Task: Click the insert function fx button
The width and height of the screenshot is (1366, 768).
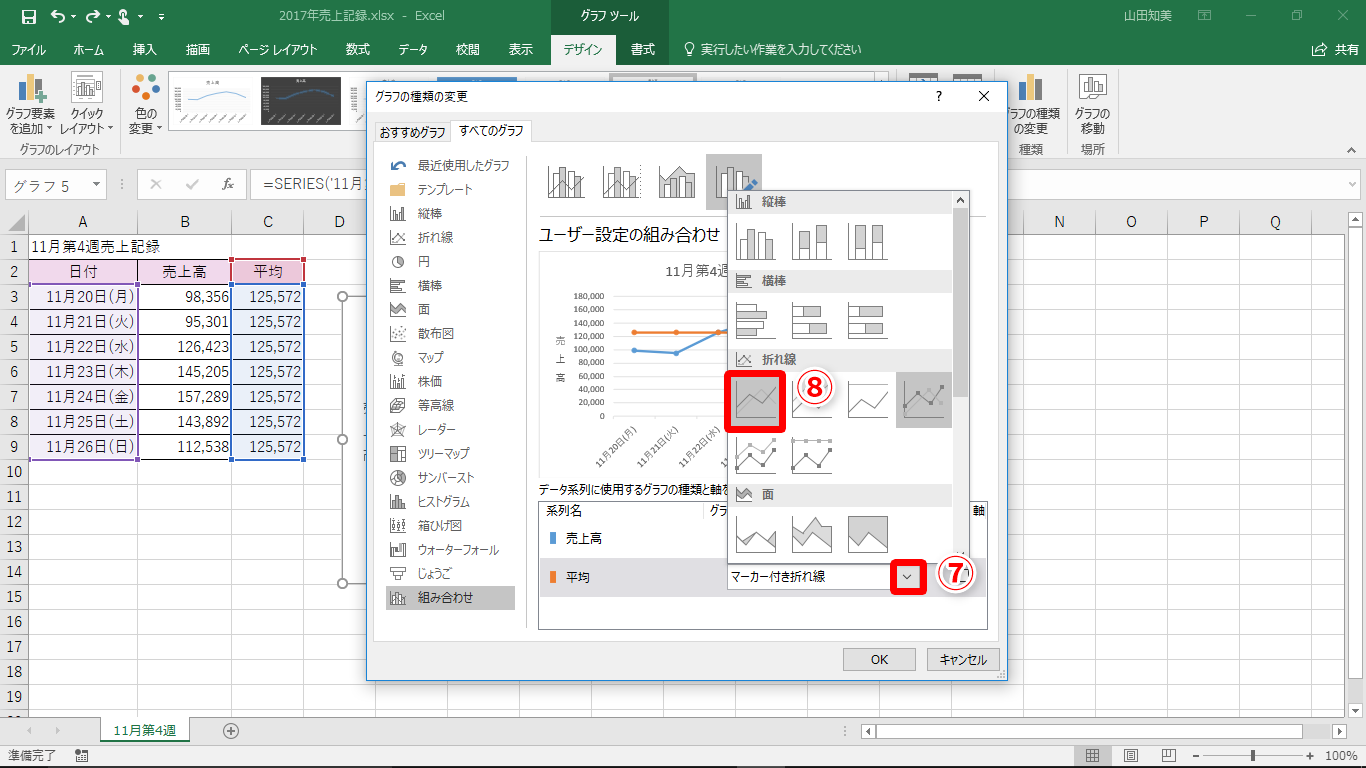Action: point(228,185)
